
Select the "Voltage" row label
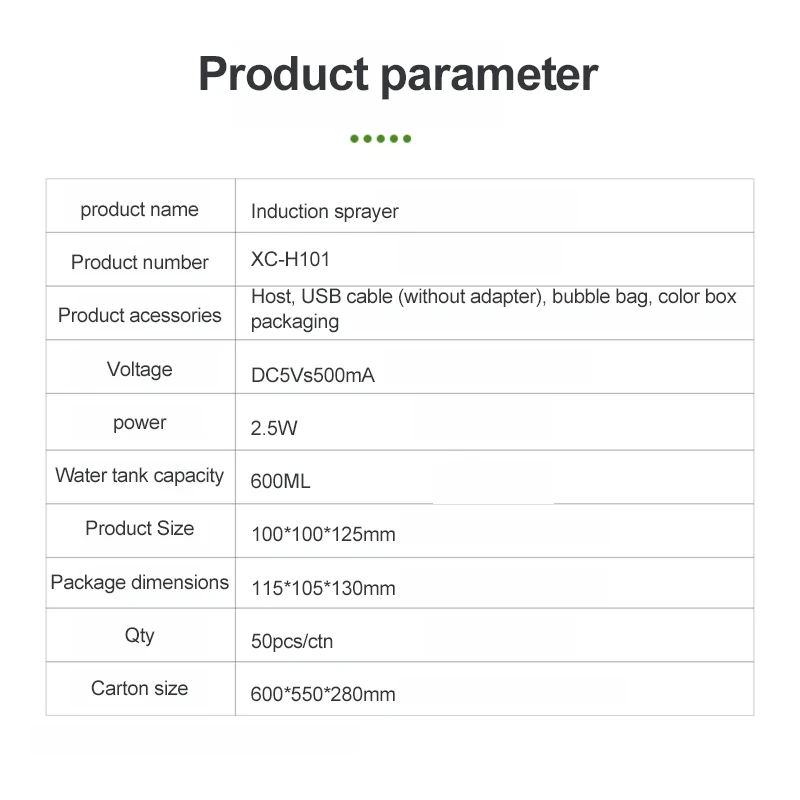[139, 369]
